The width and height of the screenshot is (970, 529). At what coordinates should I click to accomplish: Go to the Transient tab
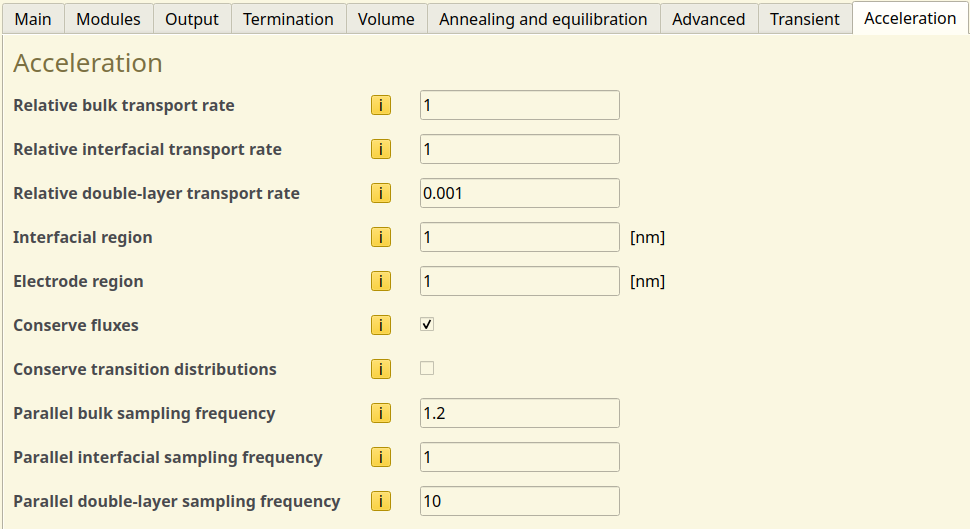point(805,19)
